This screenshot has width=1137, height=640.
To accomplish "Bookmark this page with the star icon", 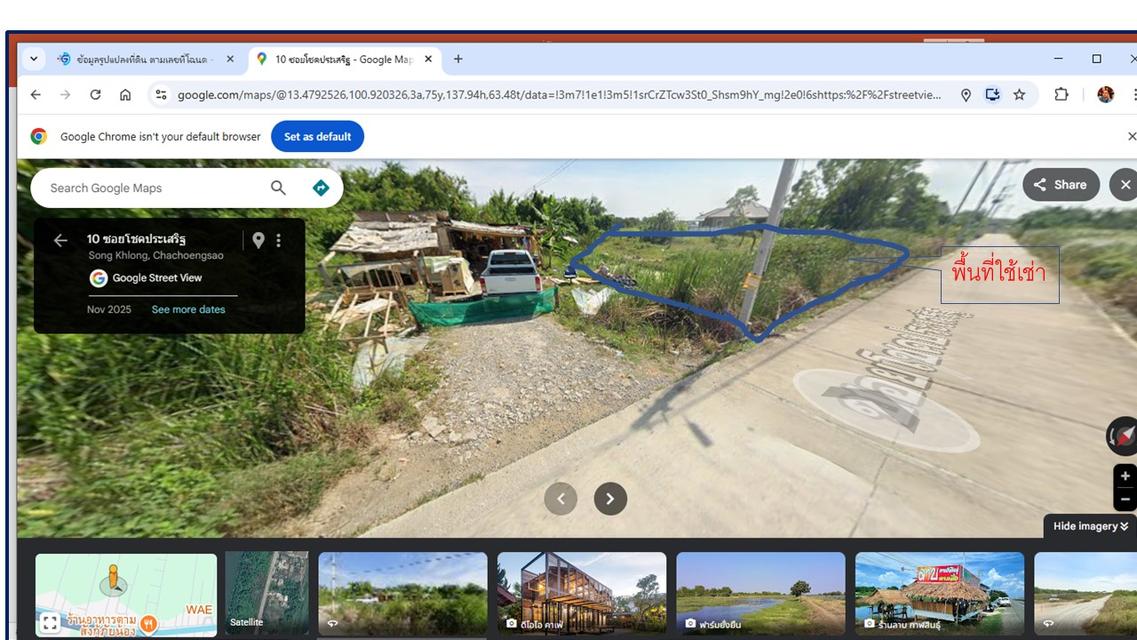I will pyautogui.click(x=1019, y=95).
